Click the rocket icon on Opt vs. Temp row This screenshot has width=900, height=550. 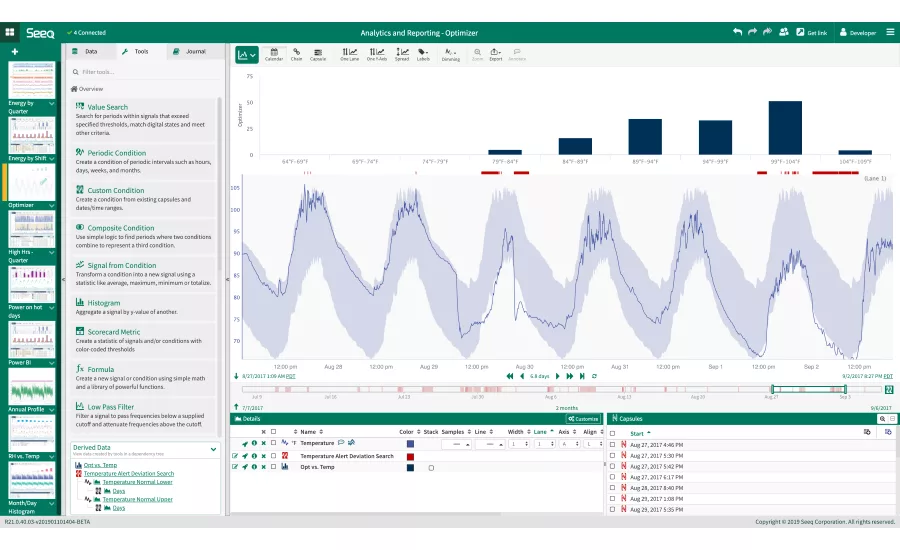point(245,467)
